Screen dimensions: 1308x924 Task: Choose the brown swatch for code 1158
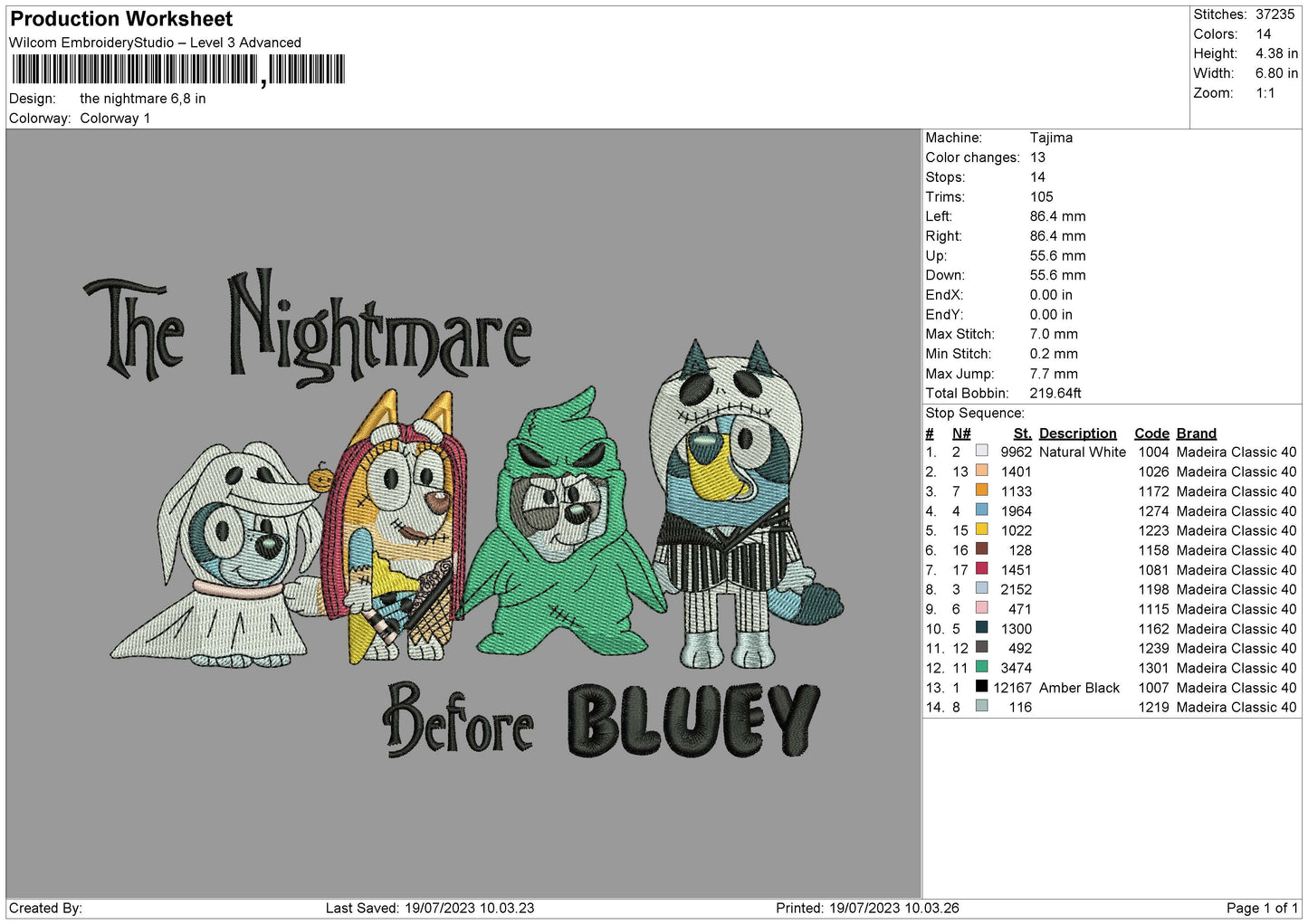click(x=981, y=549)
